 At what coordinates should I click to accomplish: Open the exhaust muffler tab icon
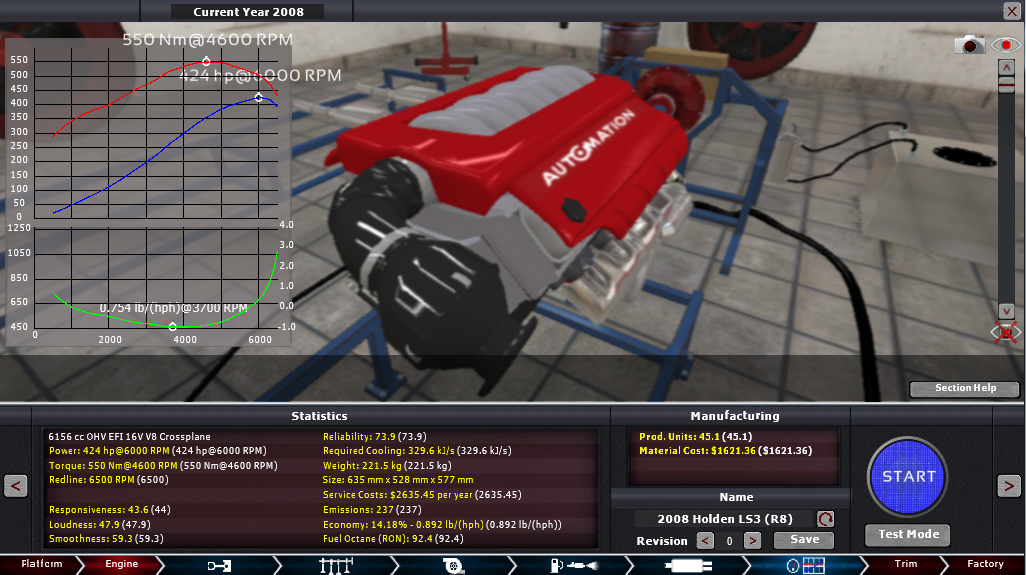(x=688, y=565)
